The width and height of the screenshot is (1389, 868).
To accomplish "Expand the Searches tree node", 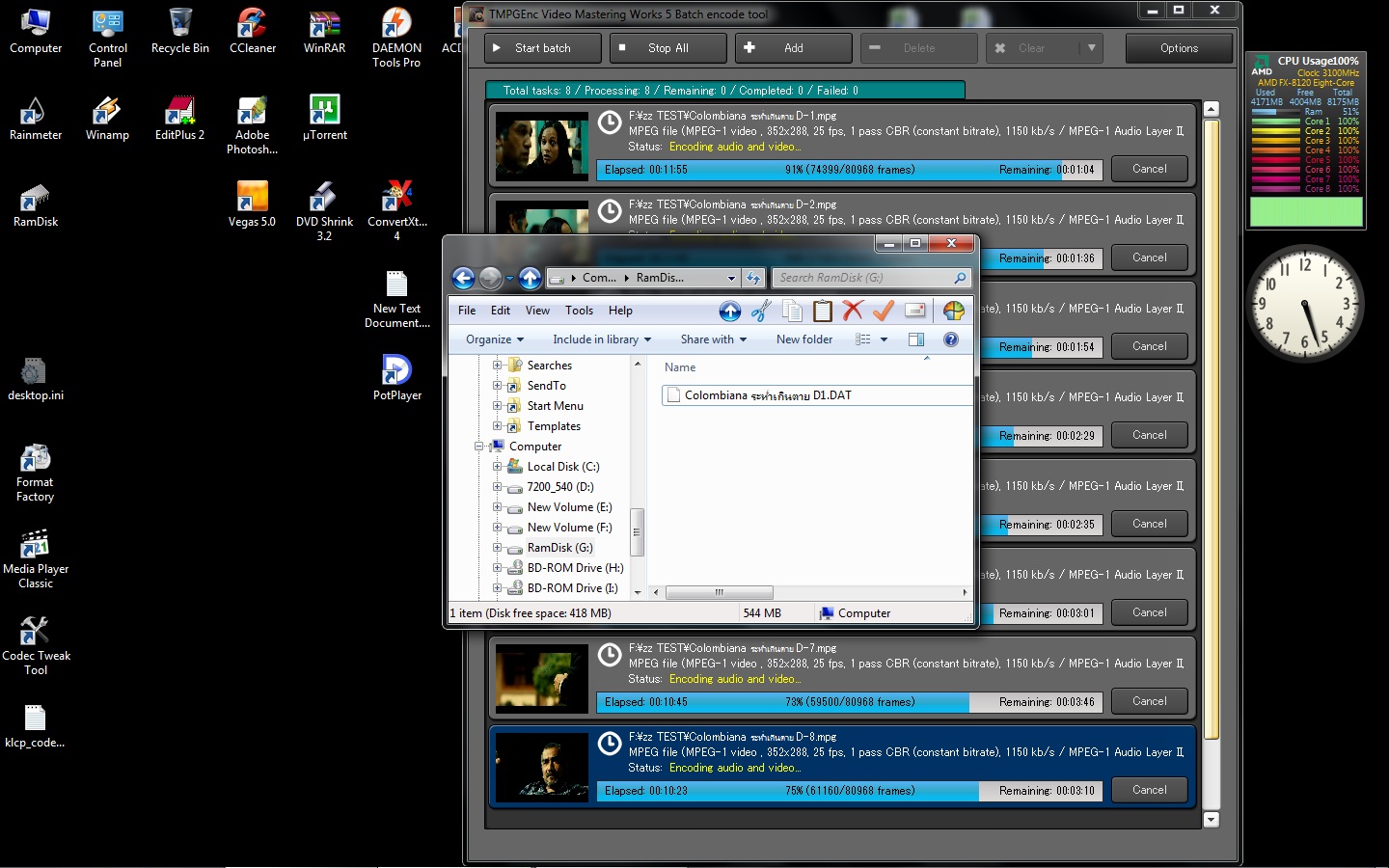I will click(497, 366).
